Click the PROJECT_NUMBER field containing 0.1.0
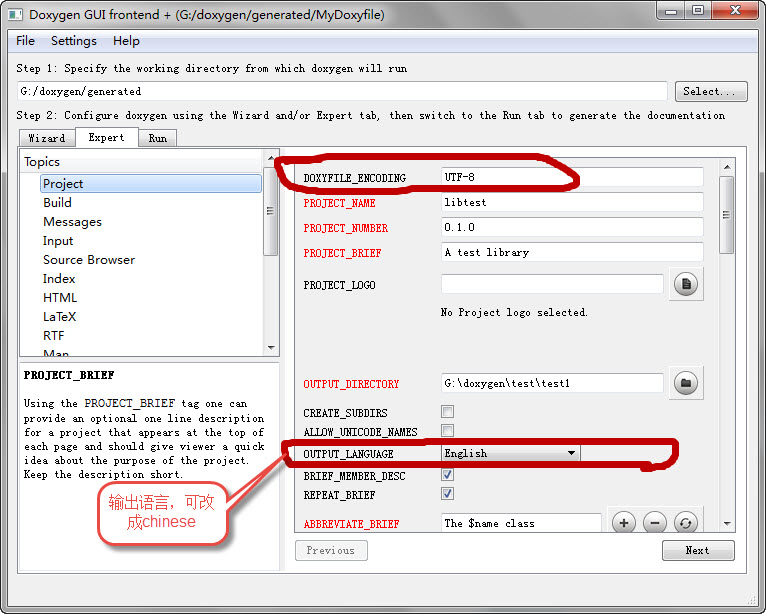This screenshot has width=766, height=614. click(572, 227)
